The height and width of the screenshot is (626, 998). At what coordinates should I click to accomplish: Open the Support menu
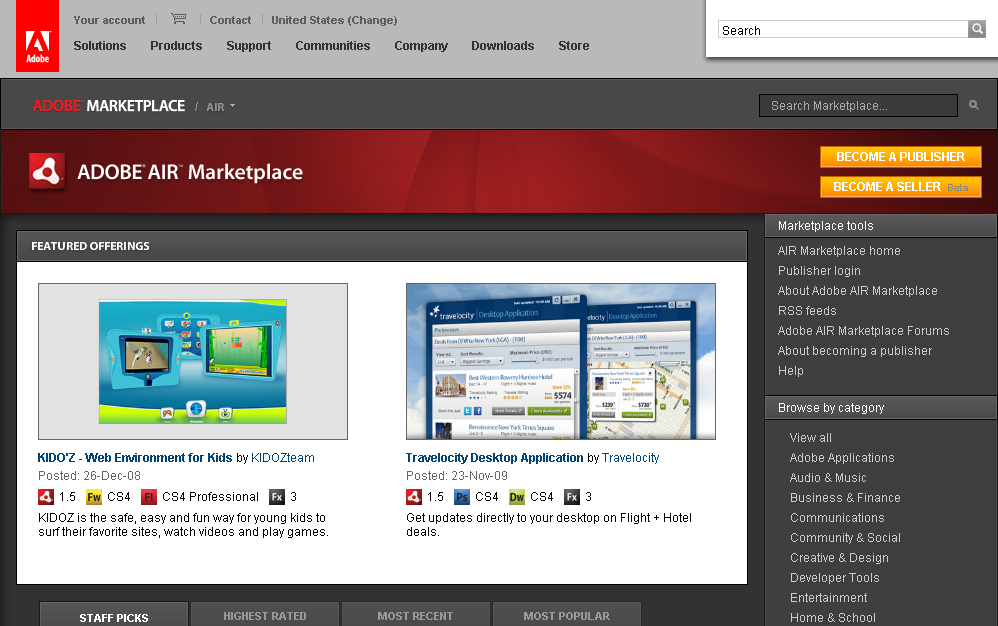(x=249, y=46)
